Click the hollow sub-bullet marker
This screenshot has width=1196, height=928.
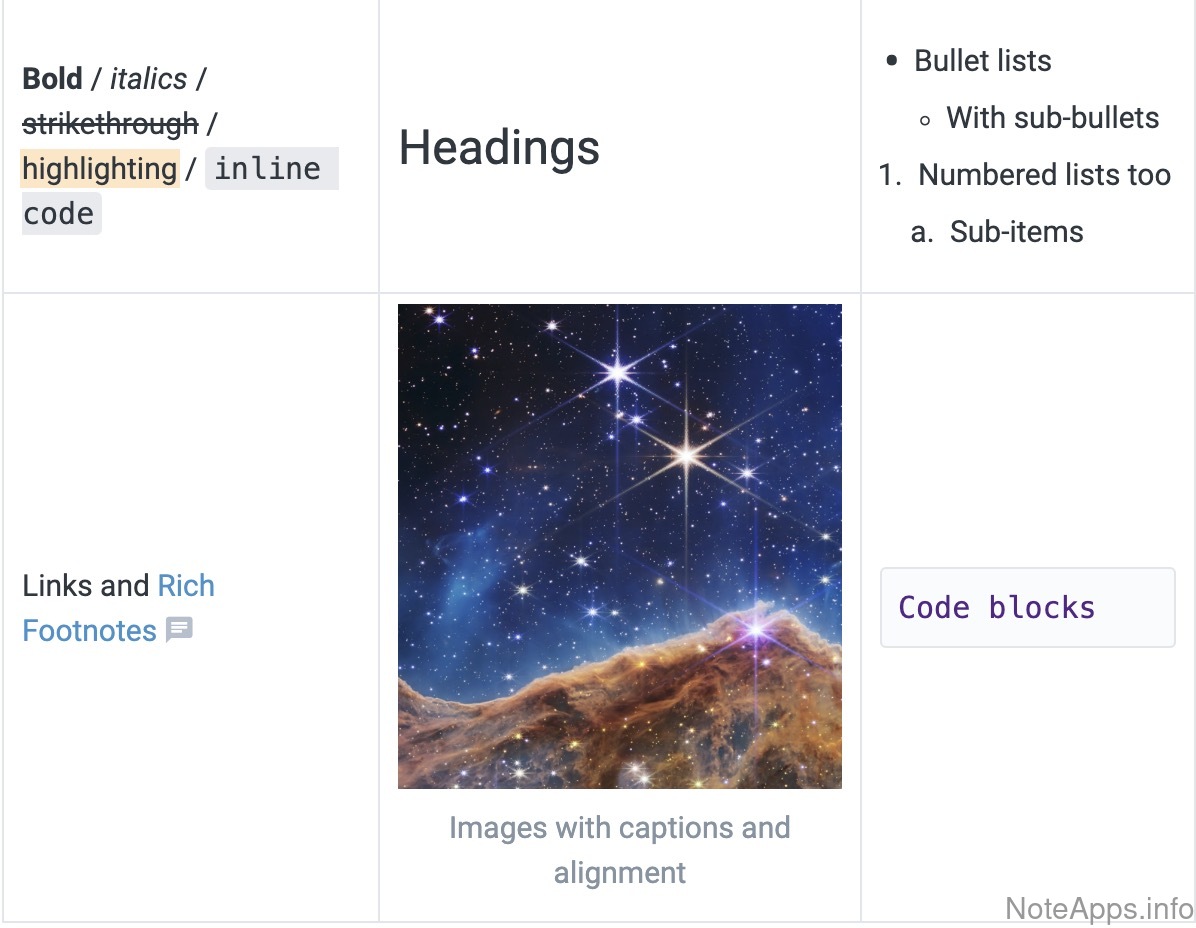click(x=924, y=119)
